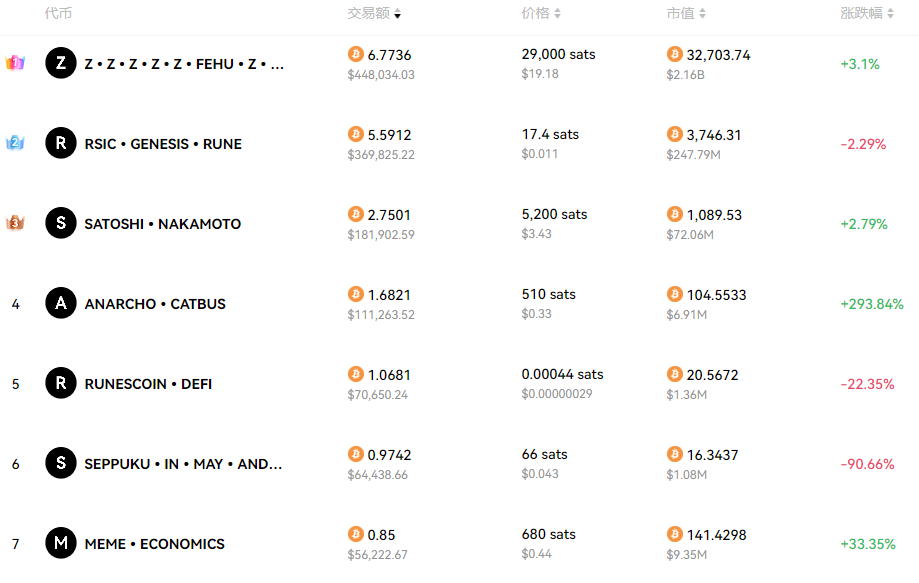The image size is (919, 583).
Task: Sort by 价格 column arrow
Action: point(557,13)
